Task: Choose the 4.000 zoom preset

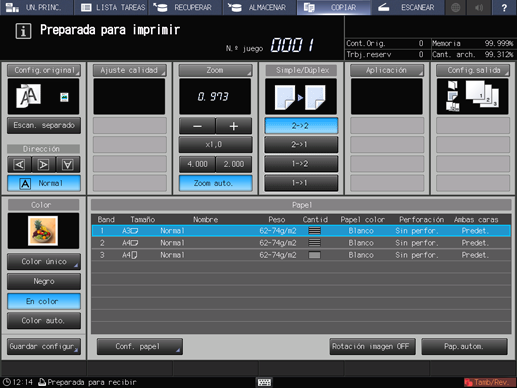Action: (x=197, y=164)
